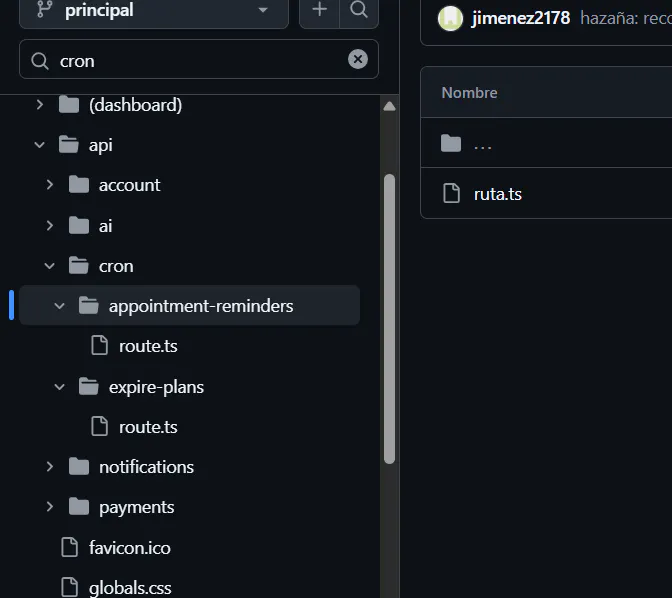Open globals.css file
672x598 pixels.
tap(130, 588)
